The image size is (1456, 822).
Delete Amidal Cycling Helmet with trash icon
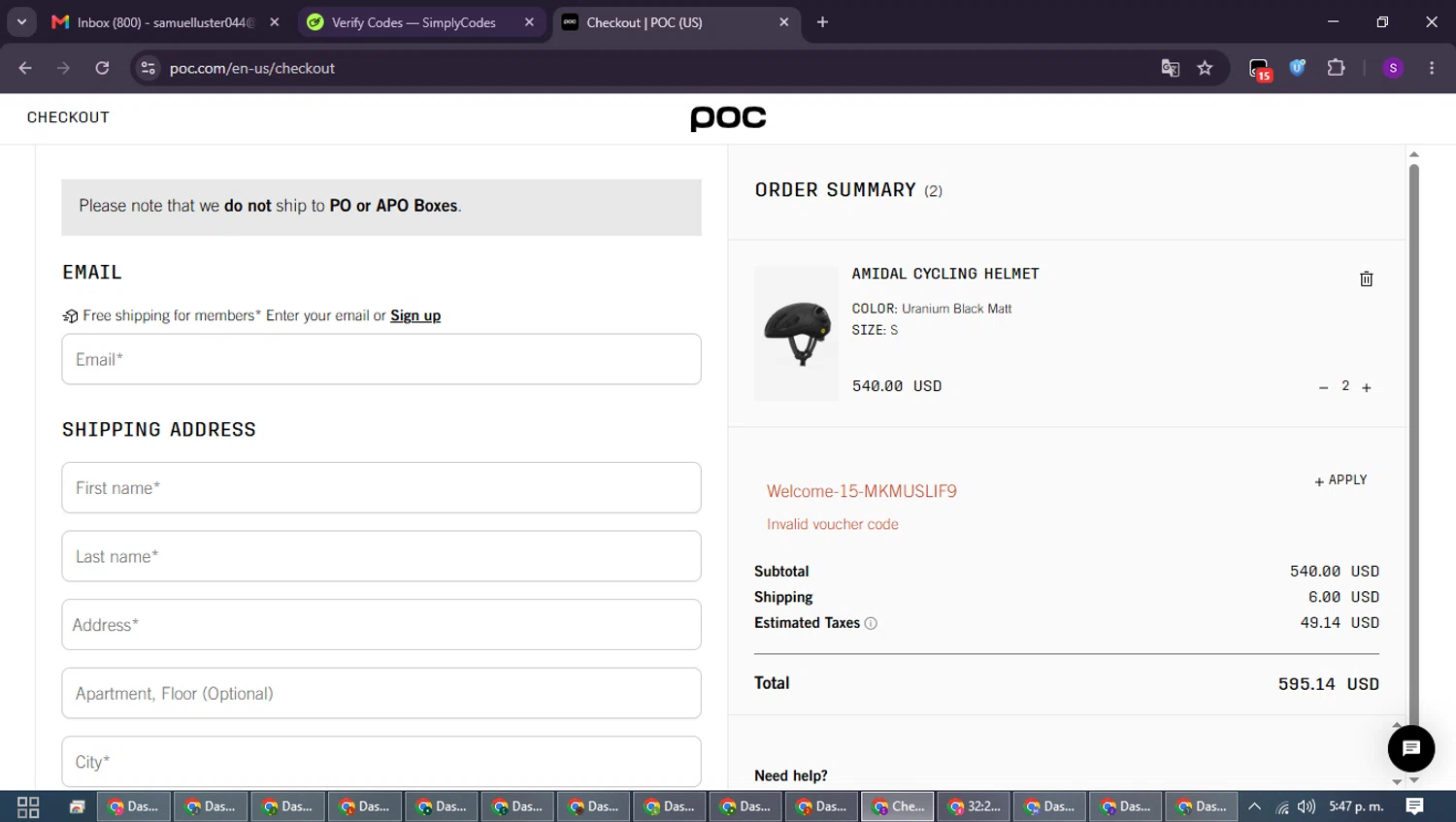(x=1366, y=279)
